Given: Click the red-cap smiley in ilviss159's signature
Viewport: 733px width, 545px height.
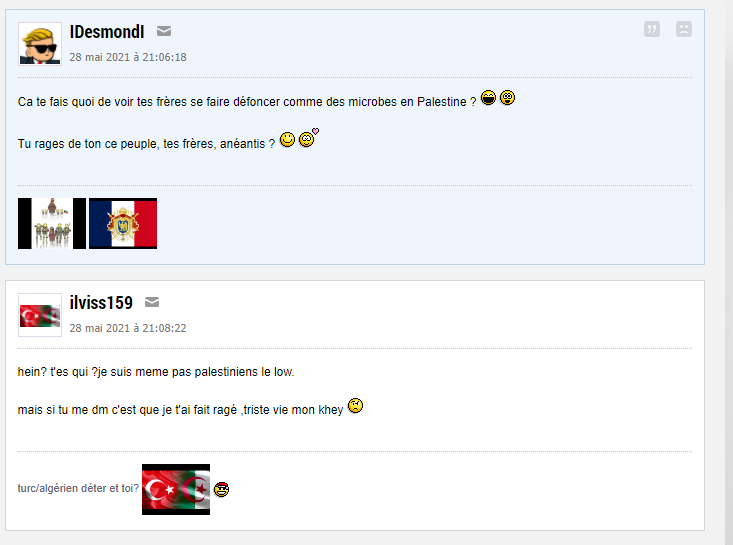Looking at the screenshot, I should 222,489.
